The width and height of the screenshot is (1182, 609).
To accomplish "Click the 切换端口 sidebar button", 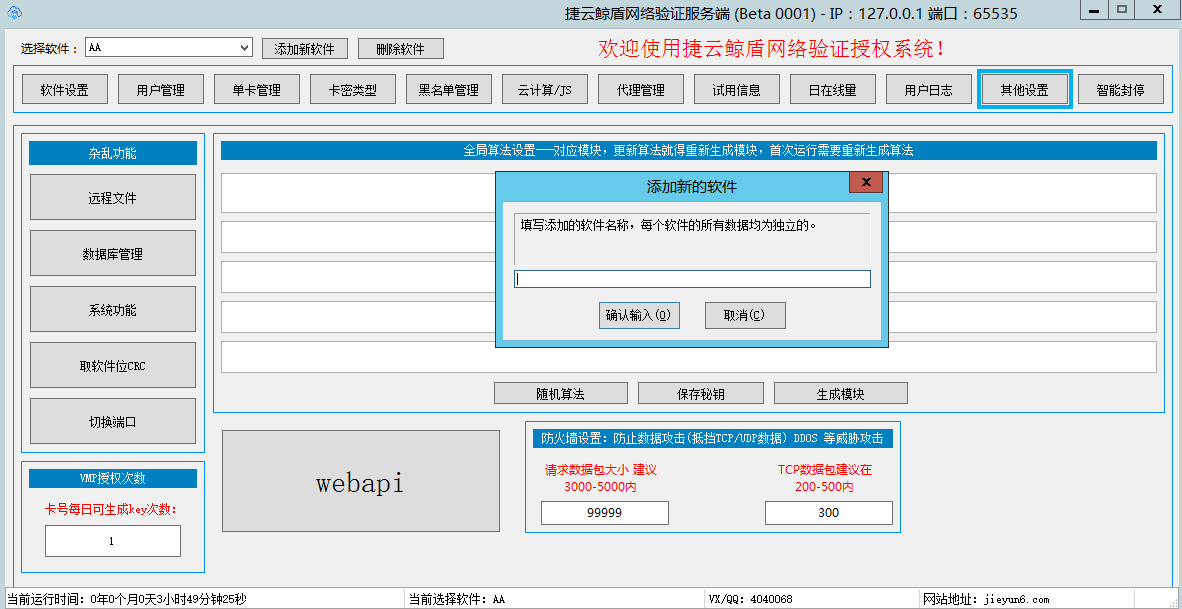I will coord(112,421).
